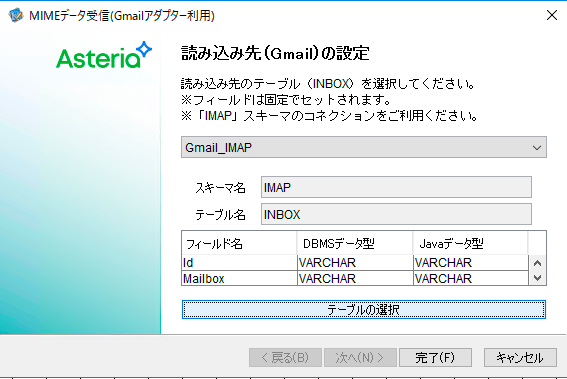Click the キャンセル button
Screen dimensions: 567x379
(520, 358)
